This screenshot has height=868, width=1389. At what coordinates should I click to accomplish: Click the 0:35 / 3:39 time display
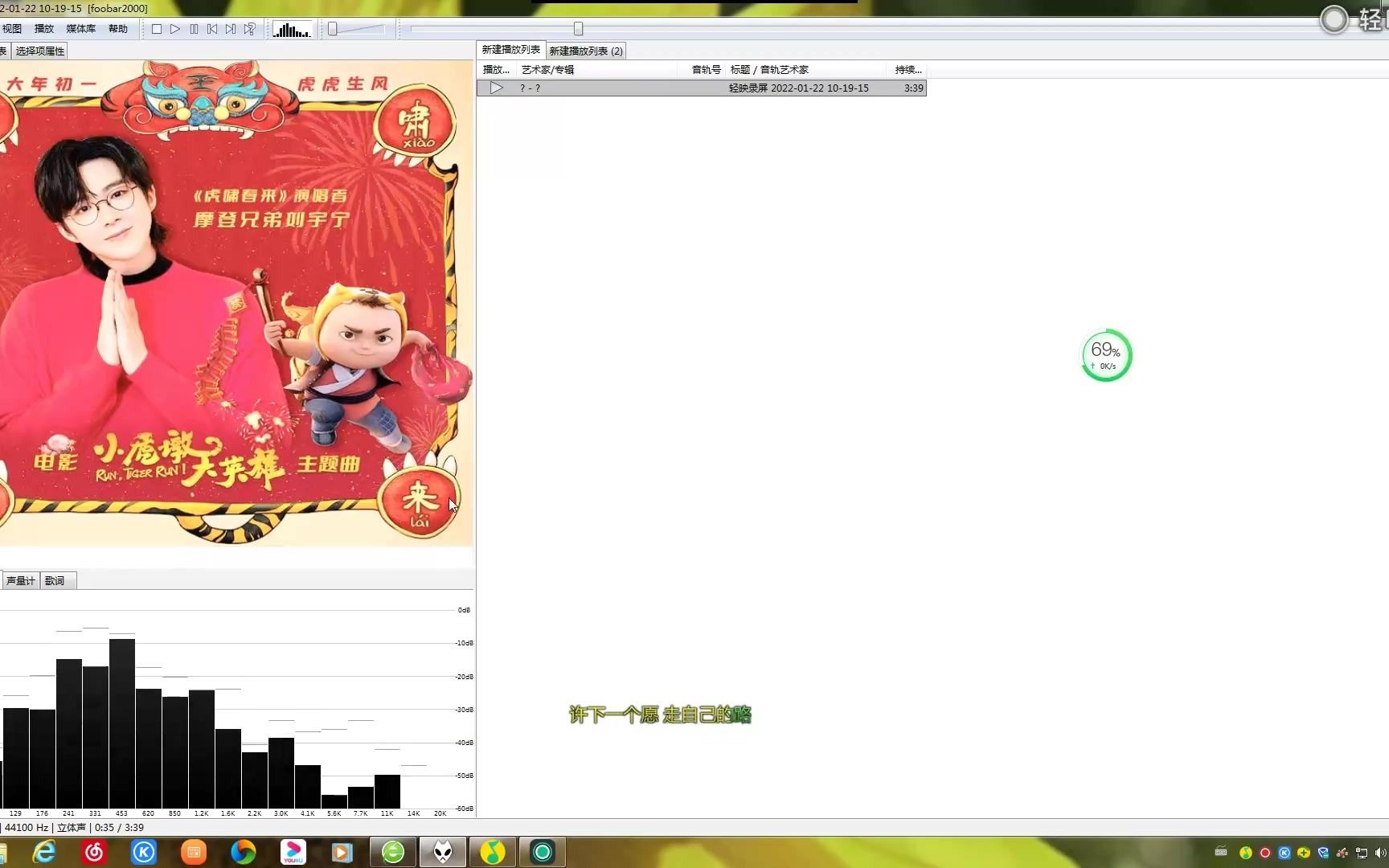coord(119,827)
